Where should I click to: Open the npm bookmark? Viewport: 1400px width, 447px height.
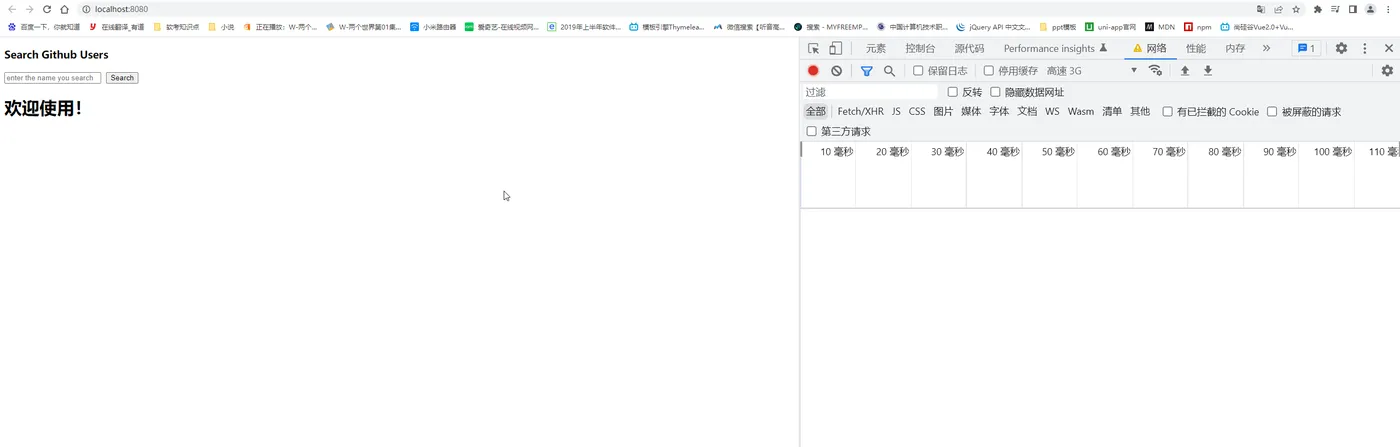1197,27
